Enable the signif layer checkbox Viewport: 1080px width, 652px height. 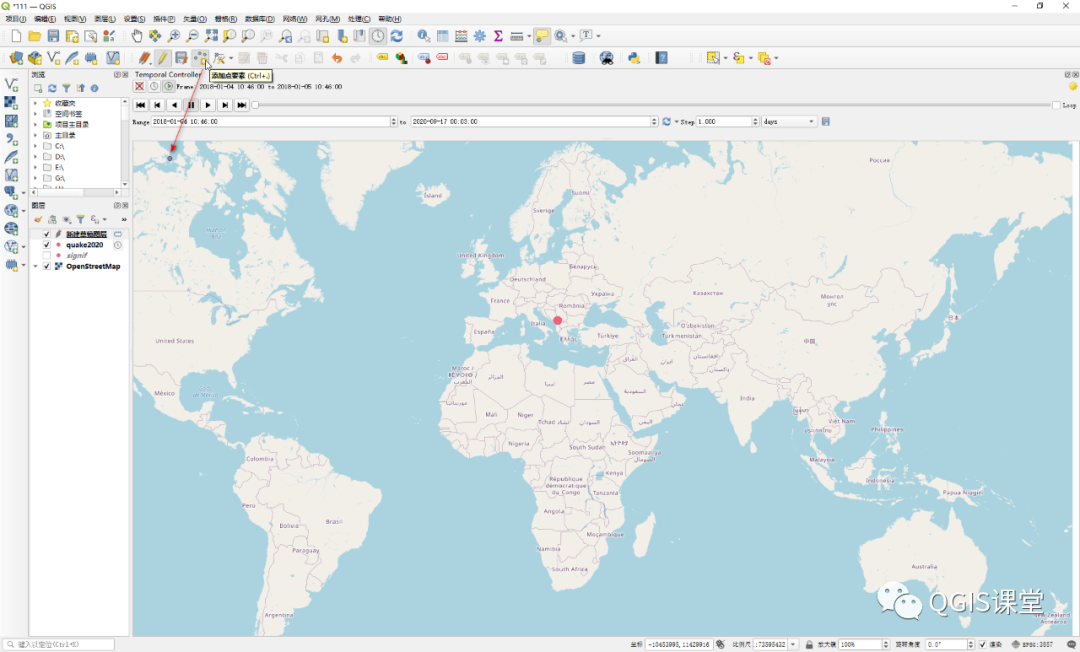(x=47, y=255)
